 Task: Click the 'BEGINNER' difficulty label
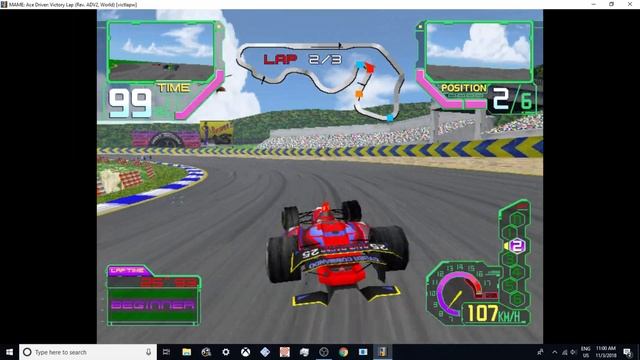tap(153, 305)
